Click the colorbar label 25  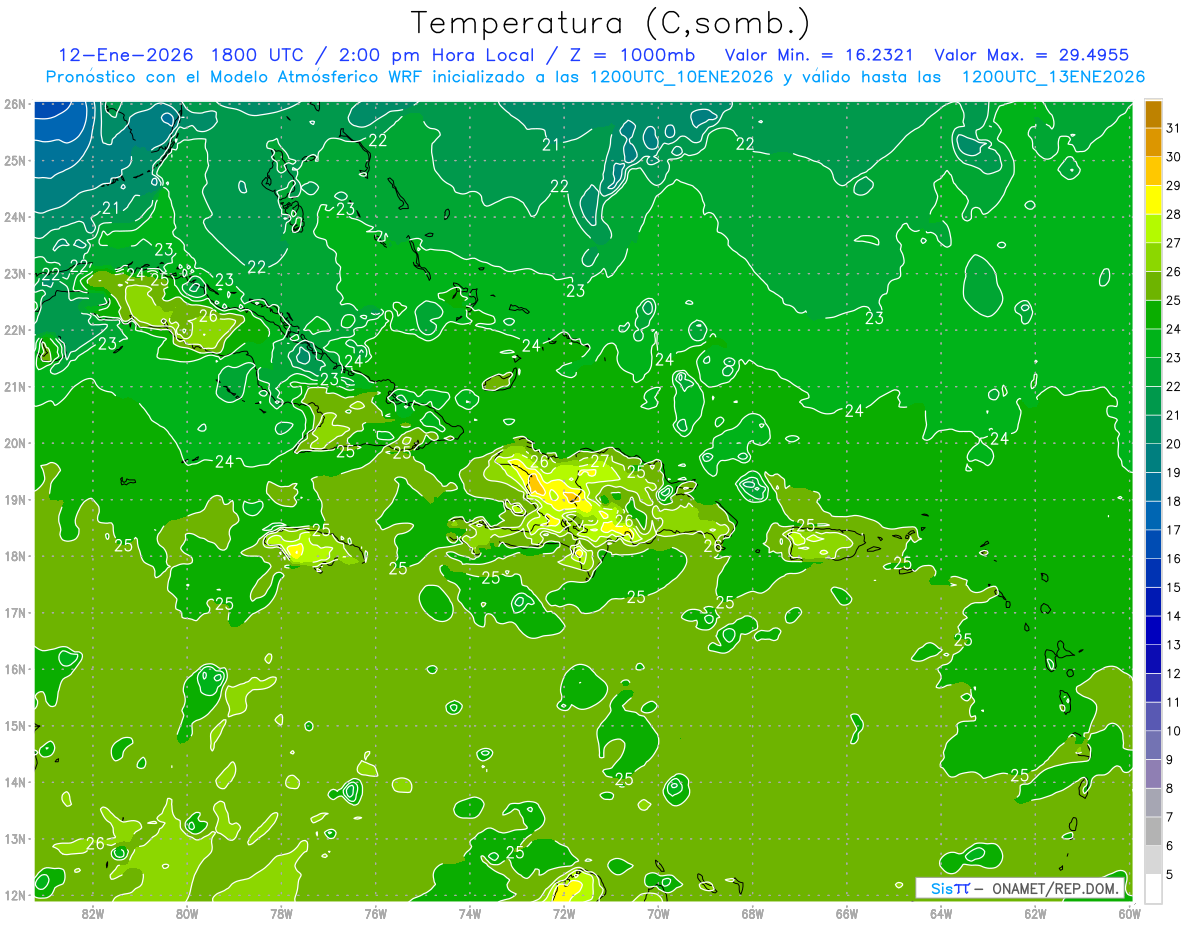pyautogui.click(x=1174, y=301)
